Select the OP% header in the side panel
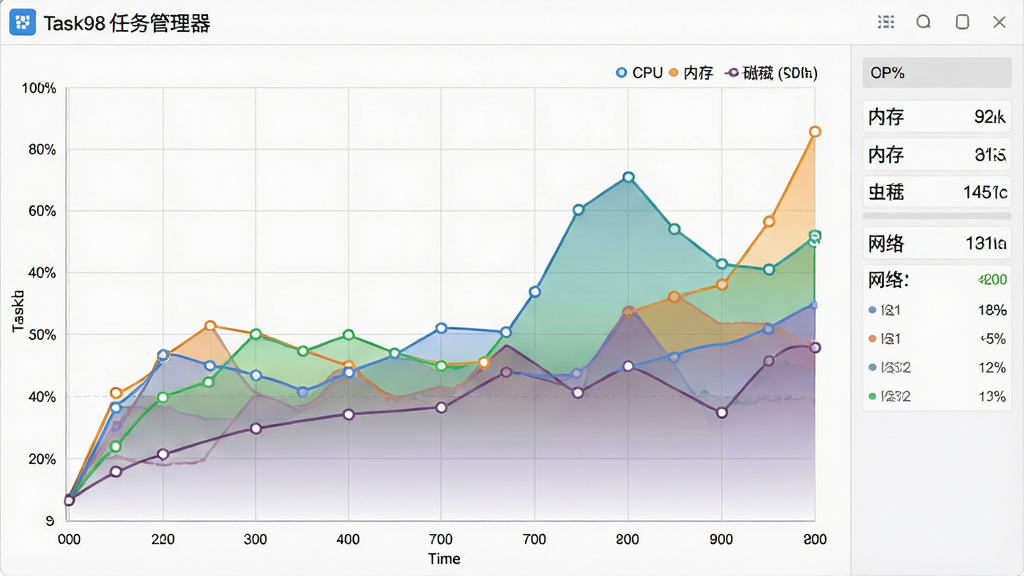1024x576 pixels. pyautogui.click(x=937, y=72)
